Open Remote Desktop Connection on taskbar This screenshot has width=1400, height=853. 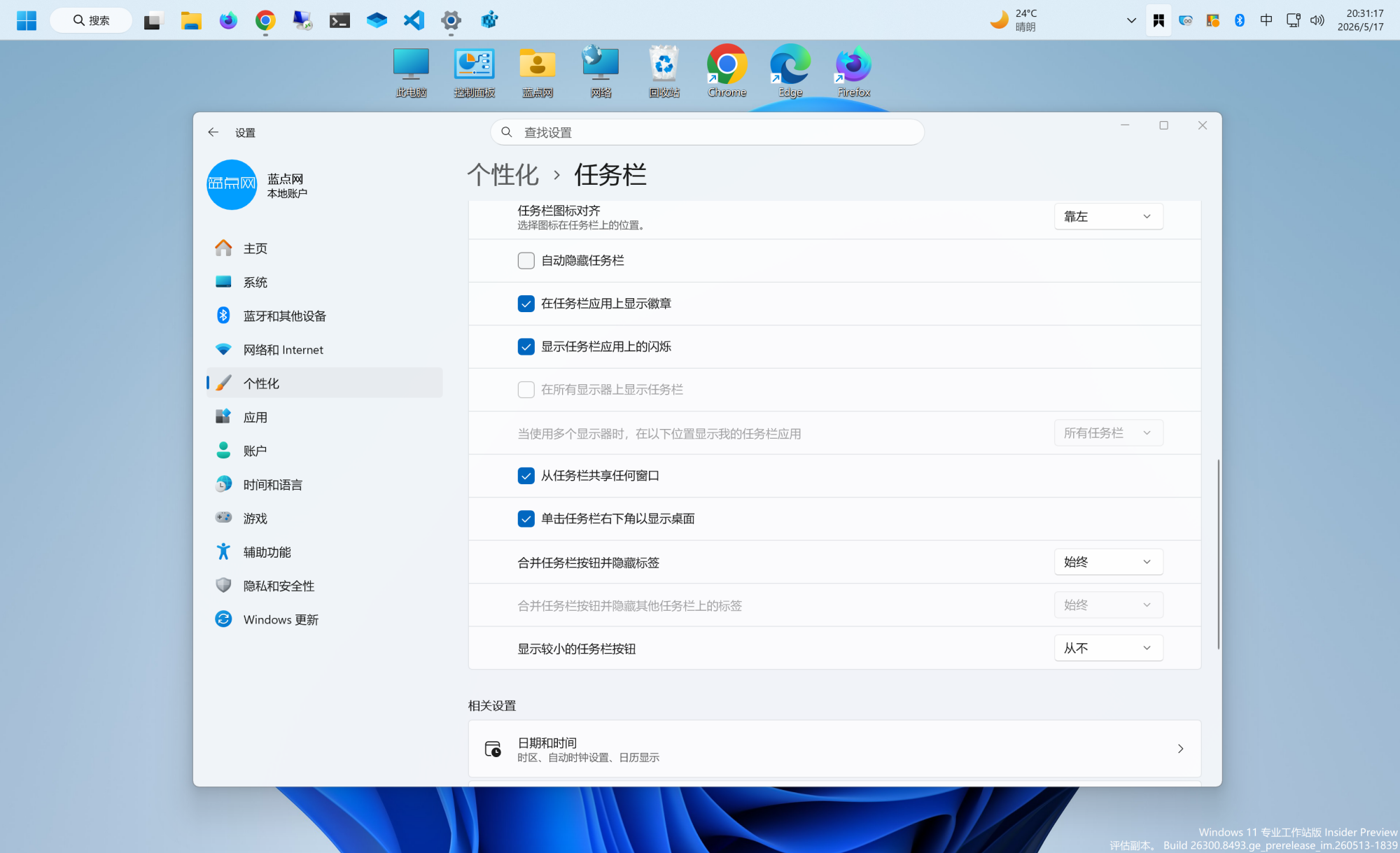pos(302,20)
